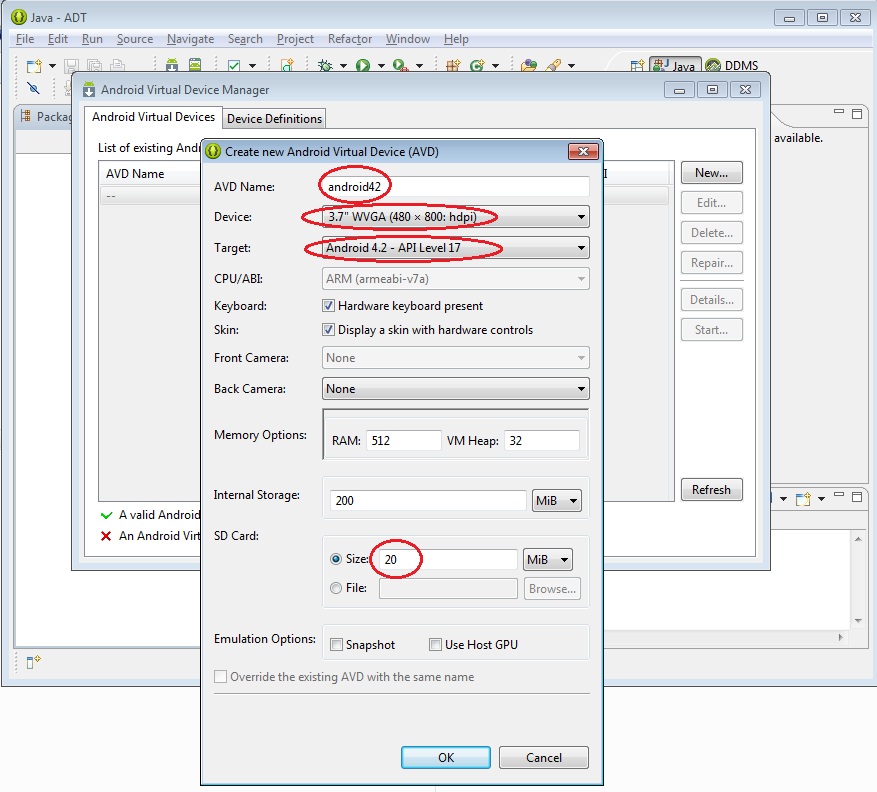Toggle Hardware keyboard present checkbox
The height and width of the screenshot is (792, 877).
(x=328, y=306)
